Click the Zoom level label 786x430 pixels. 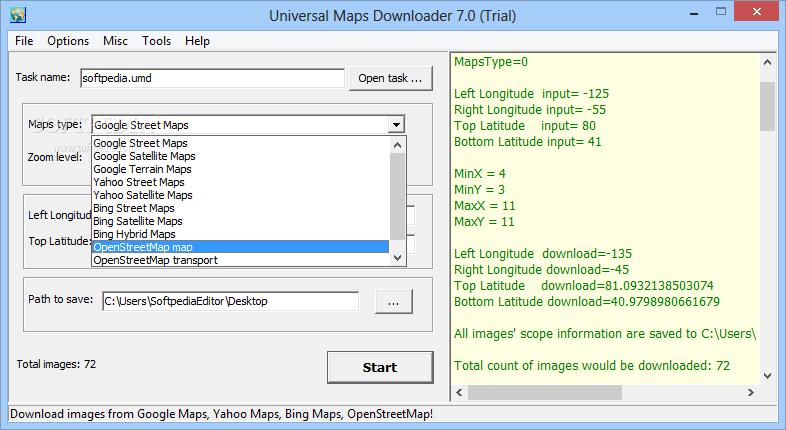click(x=55, y=157)
